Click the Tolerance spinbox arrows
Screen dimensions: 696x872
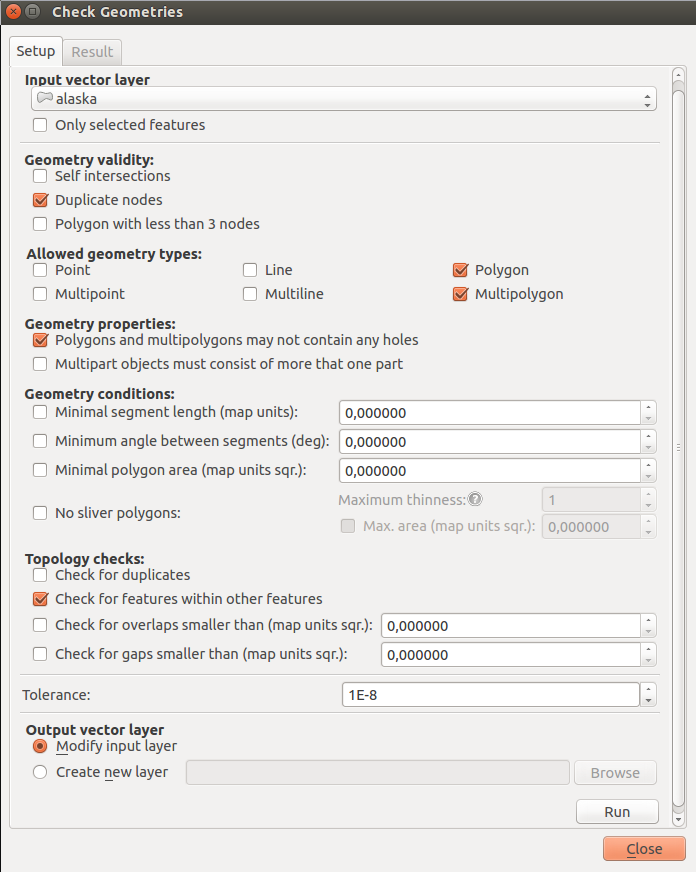point(648,694)
